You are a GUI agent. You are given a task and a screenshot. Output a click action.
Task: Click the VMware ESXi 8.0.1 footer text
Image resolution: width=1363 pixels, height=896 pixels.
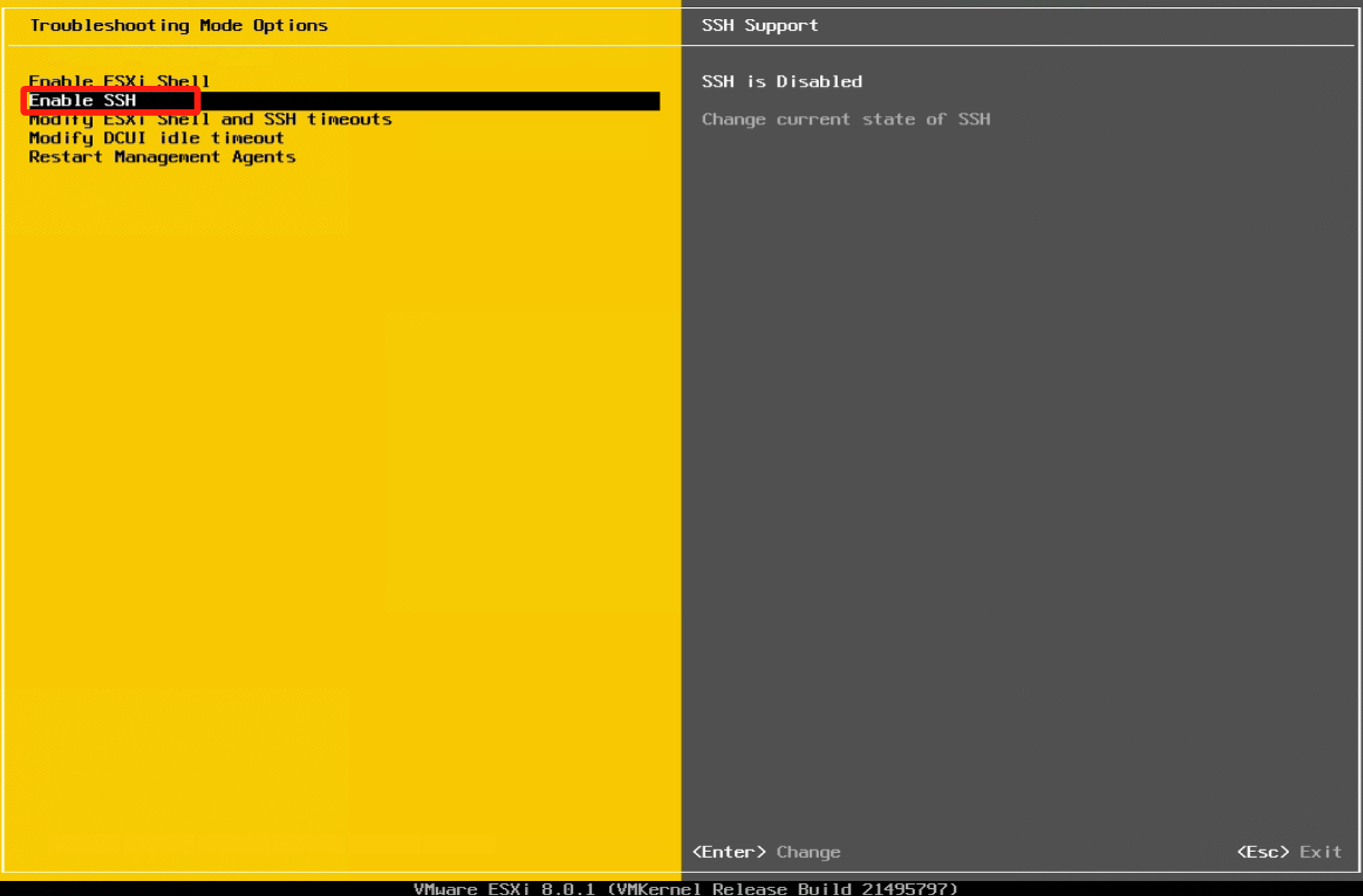coord(504,889)
